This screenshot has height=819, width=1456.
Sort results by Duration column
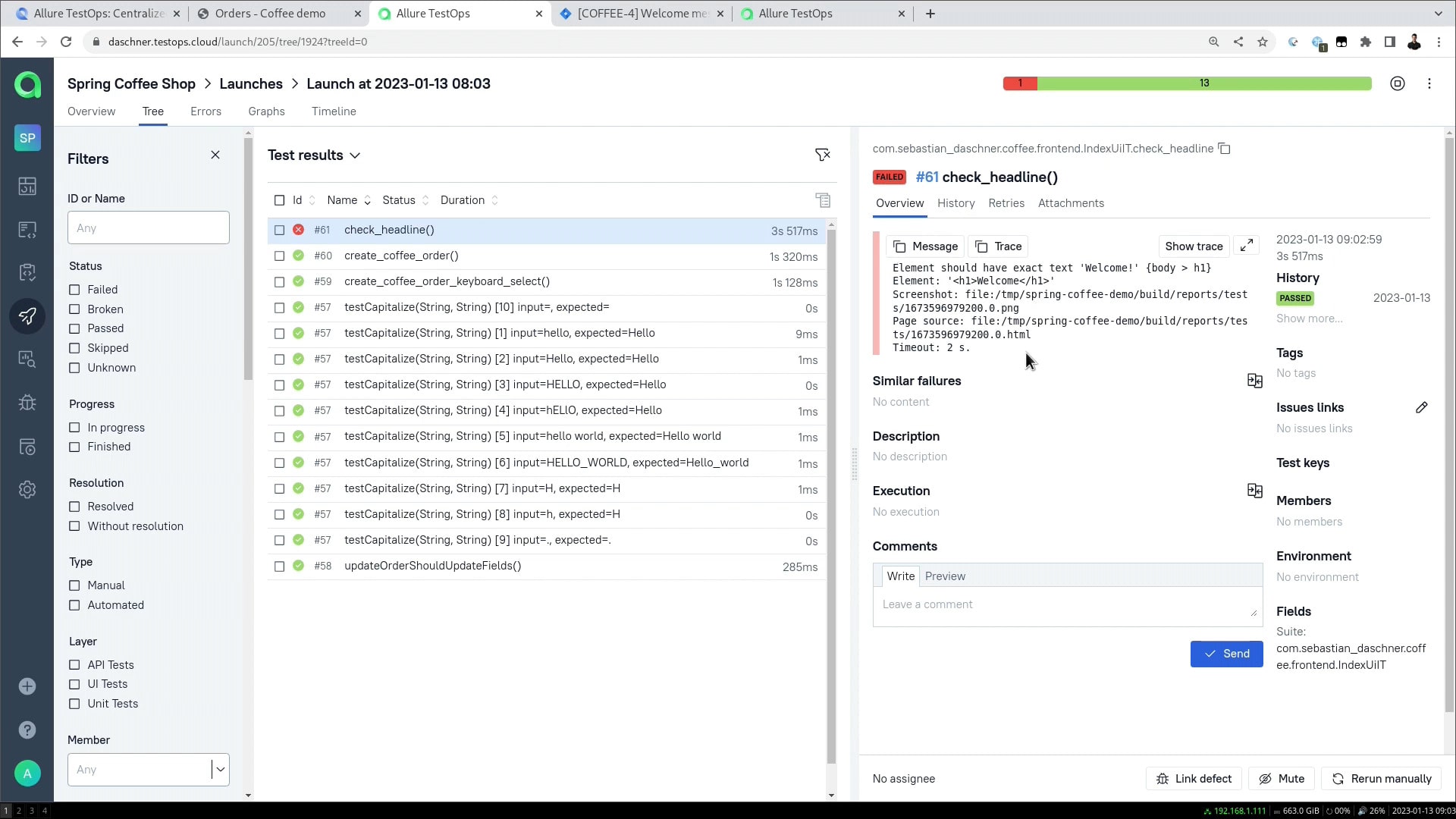click(x=469, y=200)
